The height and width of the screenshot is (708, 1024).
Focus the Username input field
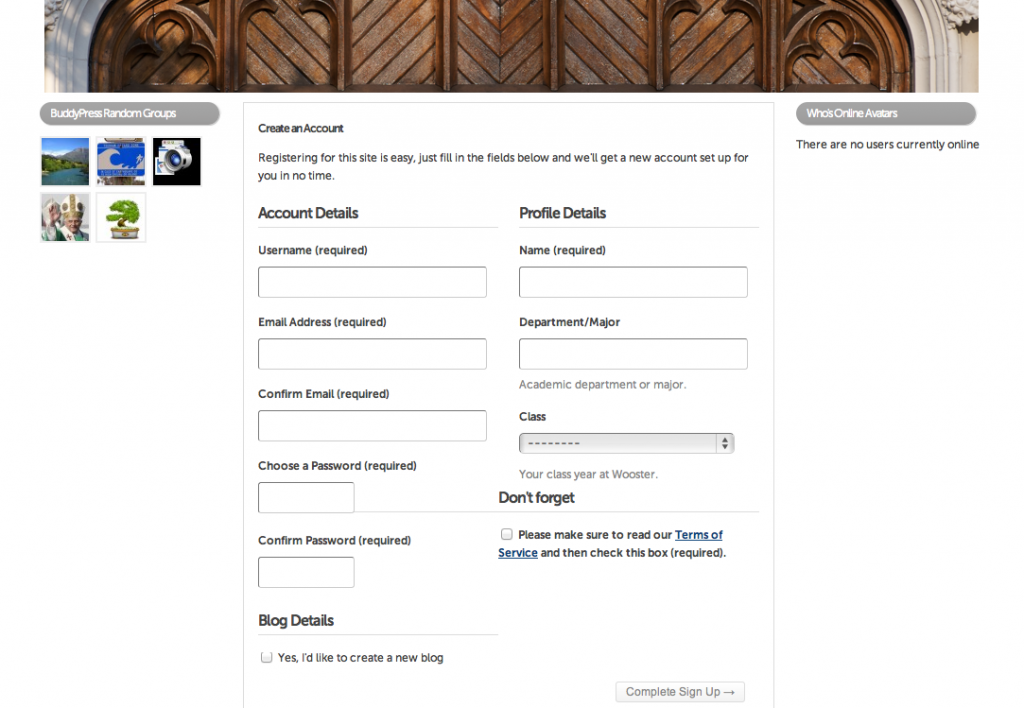372,282
